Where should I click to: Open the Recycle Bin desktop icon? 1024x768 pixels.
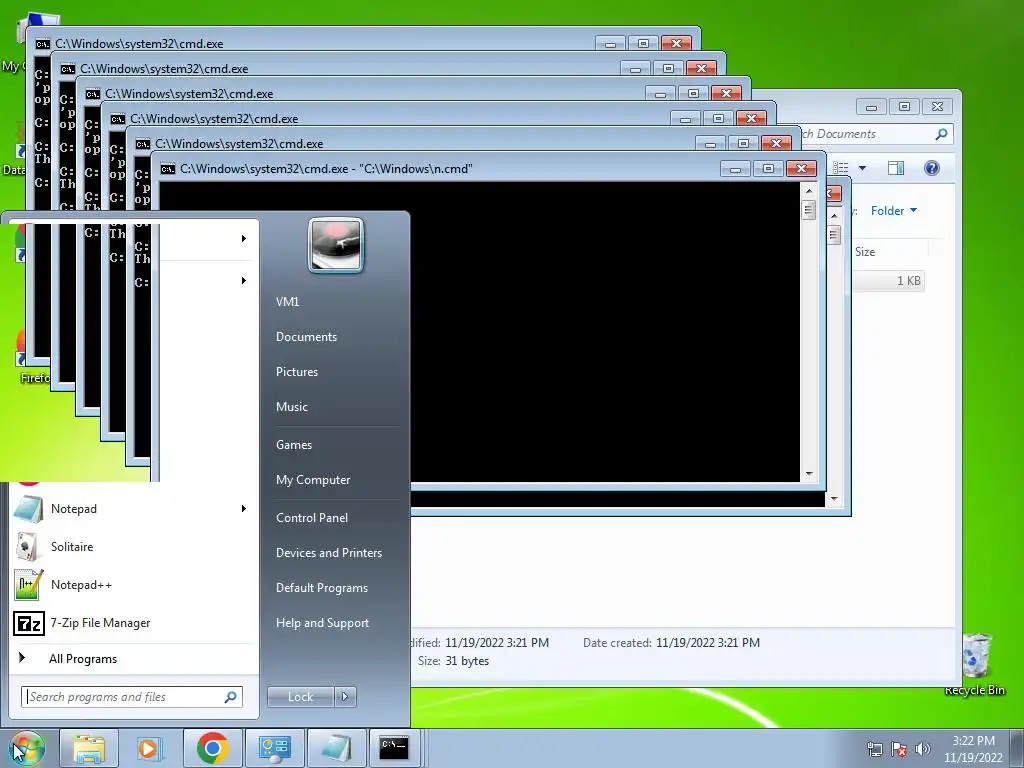tap(975, 665)
